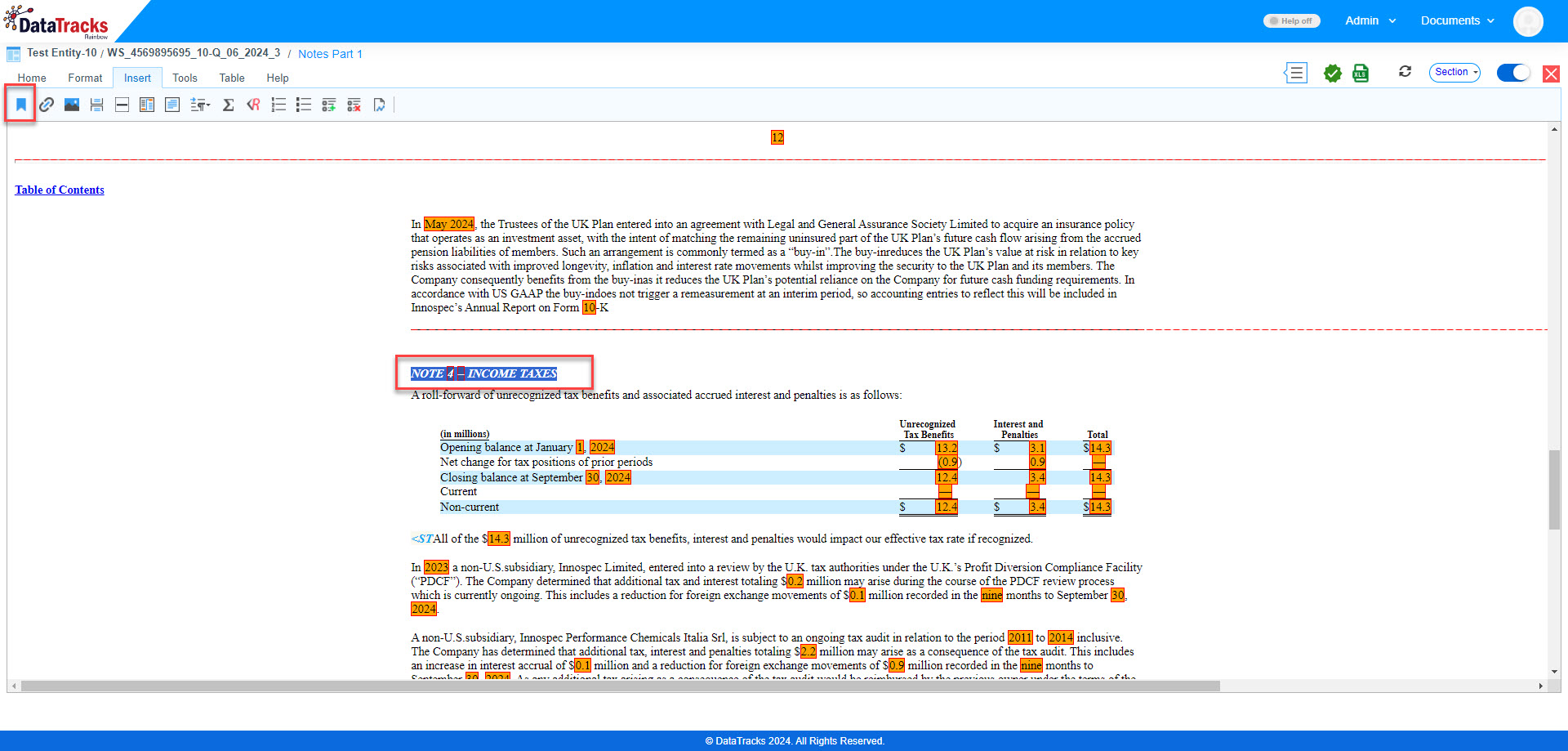Click the Sigma symbol icon

click(229, 105)
